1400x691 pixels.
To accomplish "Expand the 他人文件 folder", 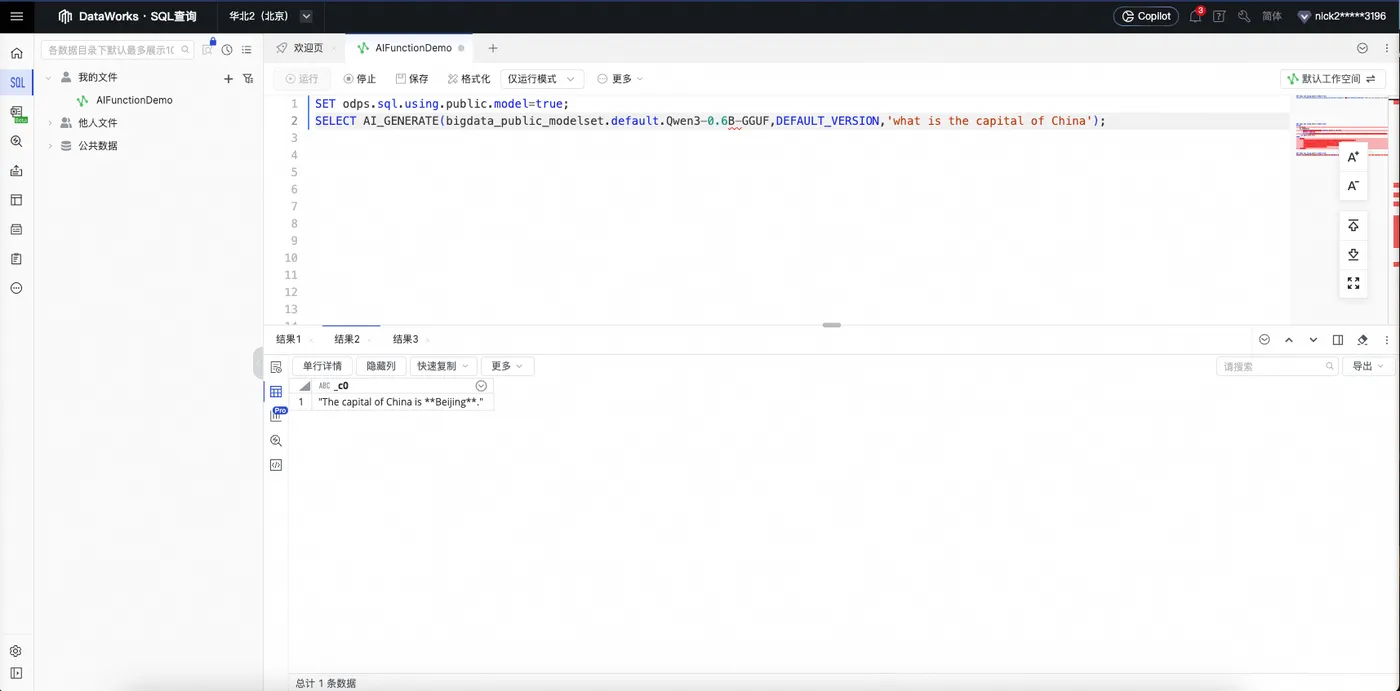I will [x=51, y=123].
